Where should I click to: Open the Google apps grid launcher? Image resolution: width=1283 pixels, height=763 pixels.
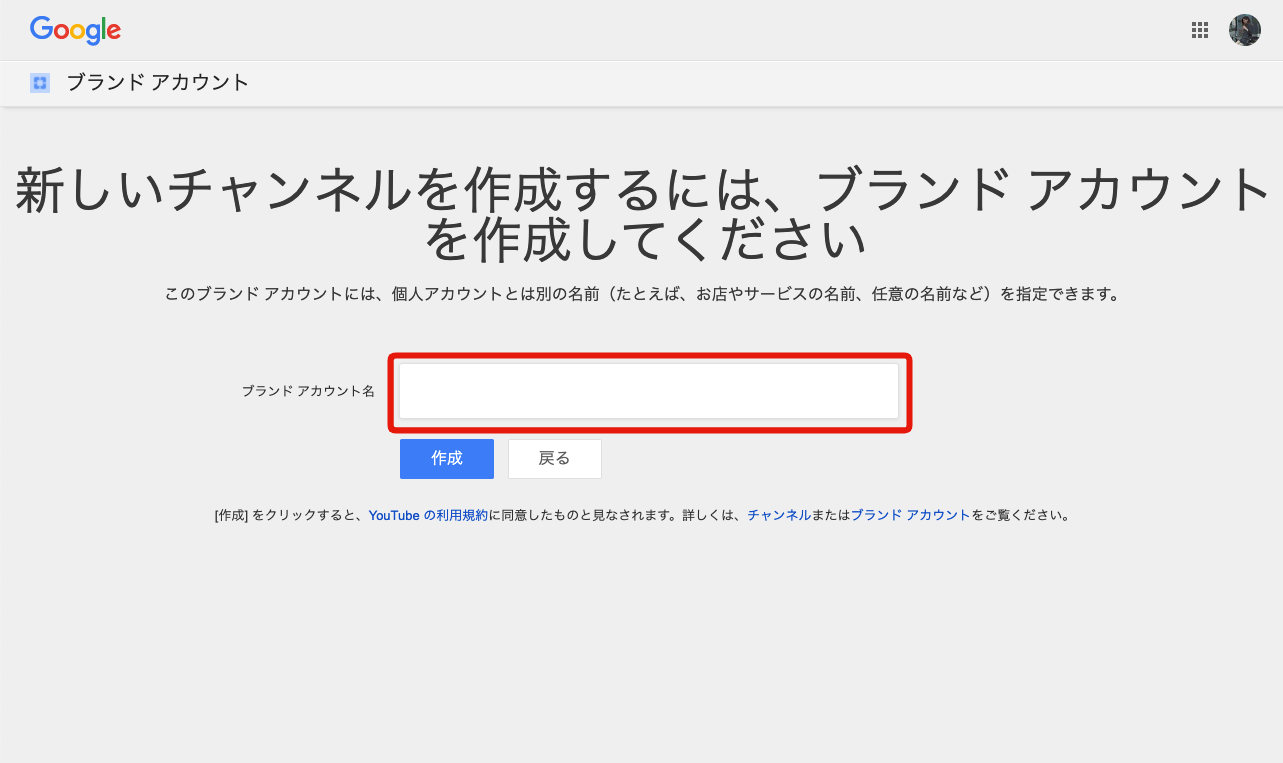pyautogui.click(x=1200, y=30)
